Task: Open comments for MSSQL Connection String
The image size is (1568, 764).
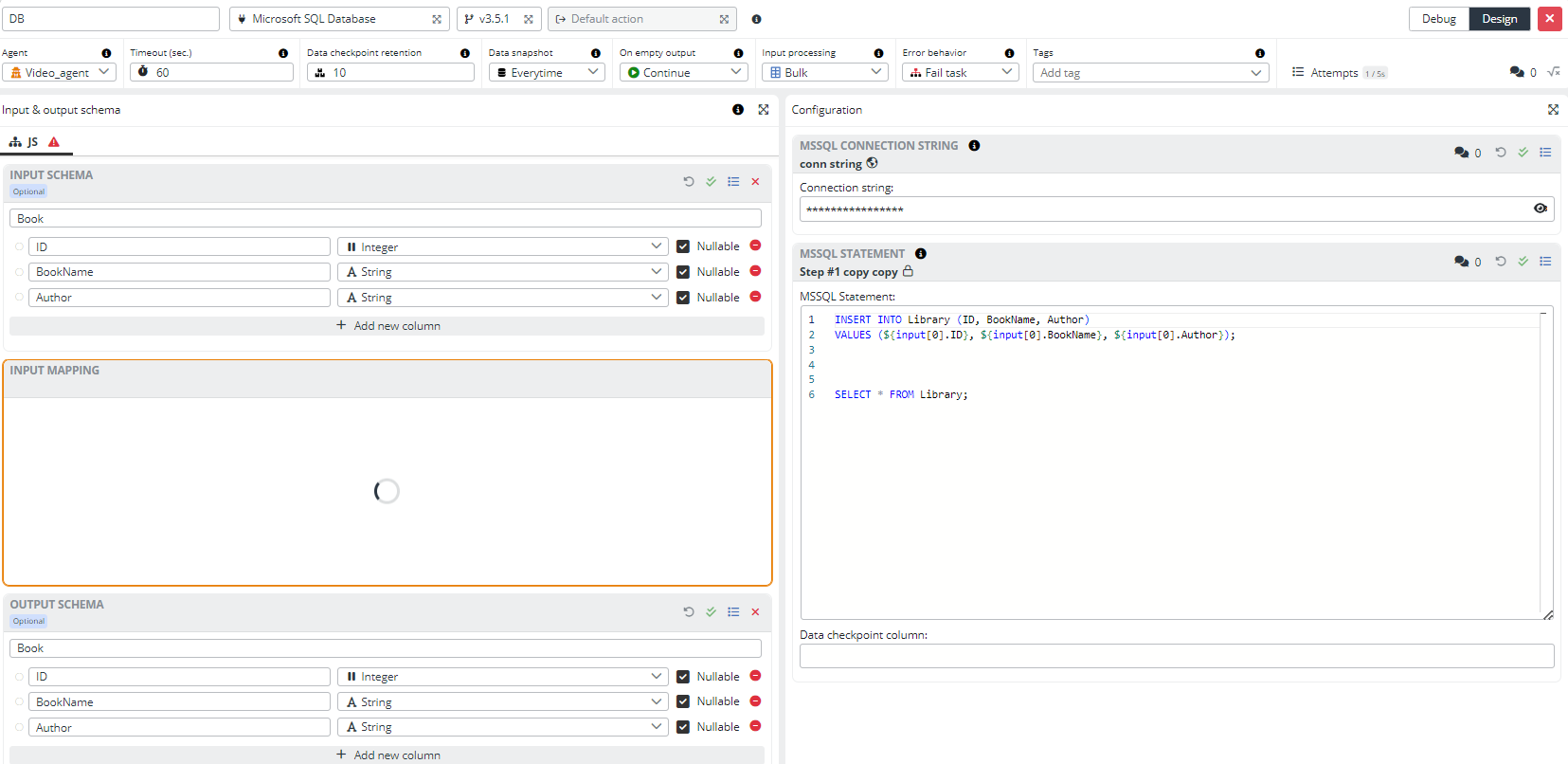Action: 1467,153
